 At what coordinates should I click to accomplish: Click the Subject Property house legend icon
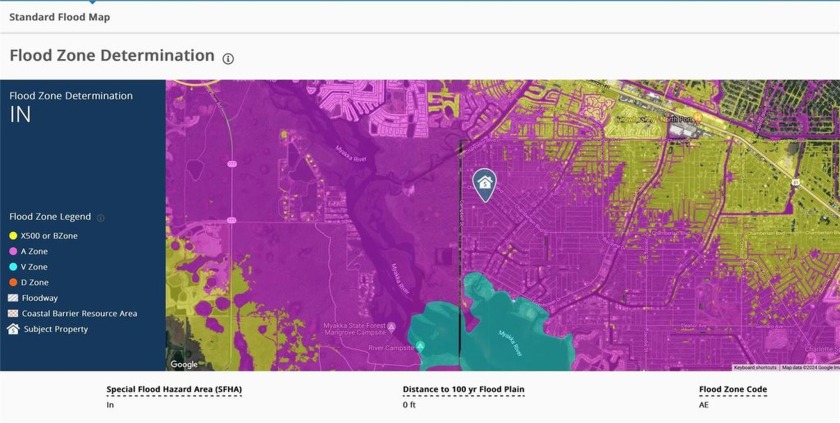pyautogui.click(x=13, y=329)
